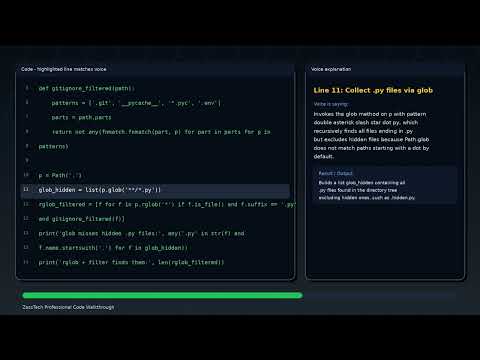Click the "print('glob misses hidden .py files'" line
The image size is (480, 360).
pos(141,234)
